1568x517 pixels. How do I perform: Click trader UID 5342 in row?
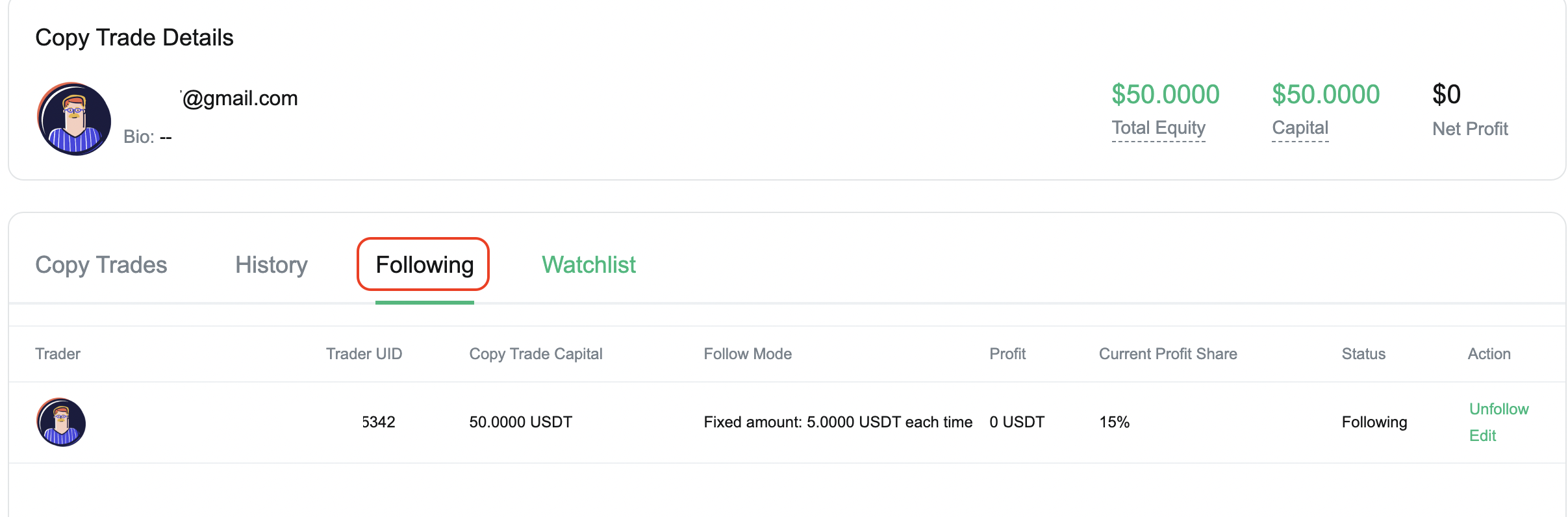click(378, 422)
